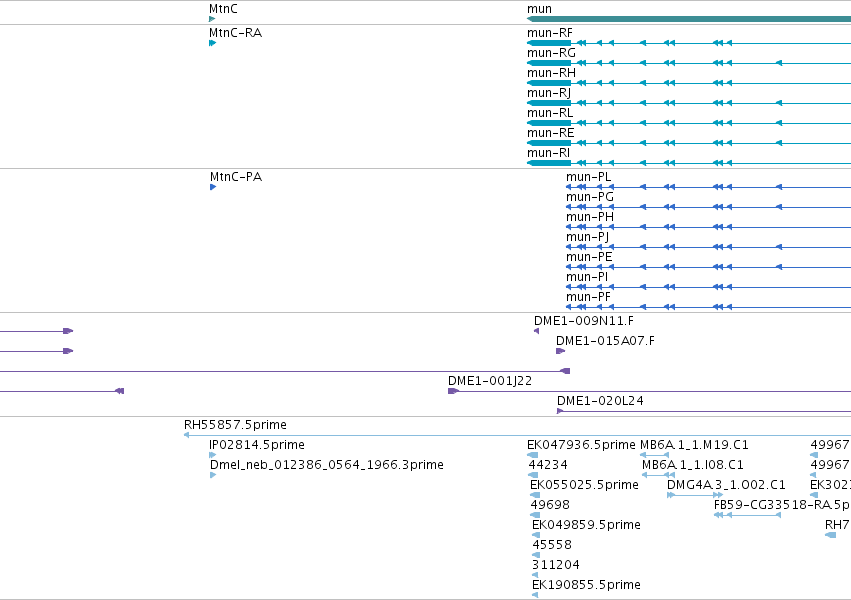Select the DME1-009N11.F clone arrow glyph
851x600 pixels.
537,331
